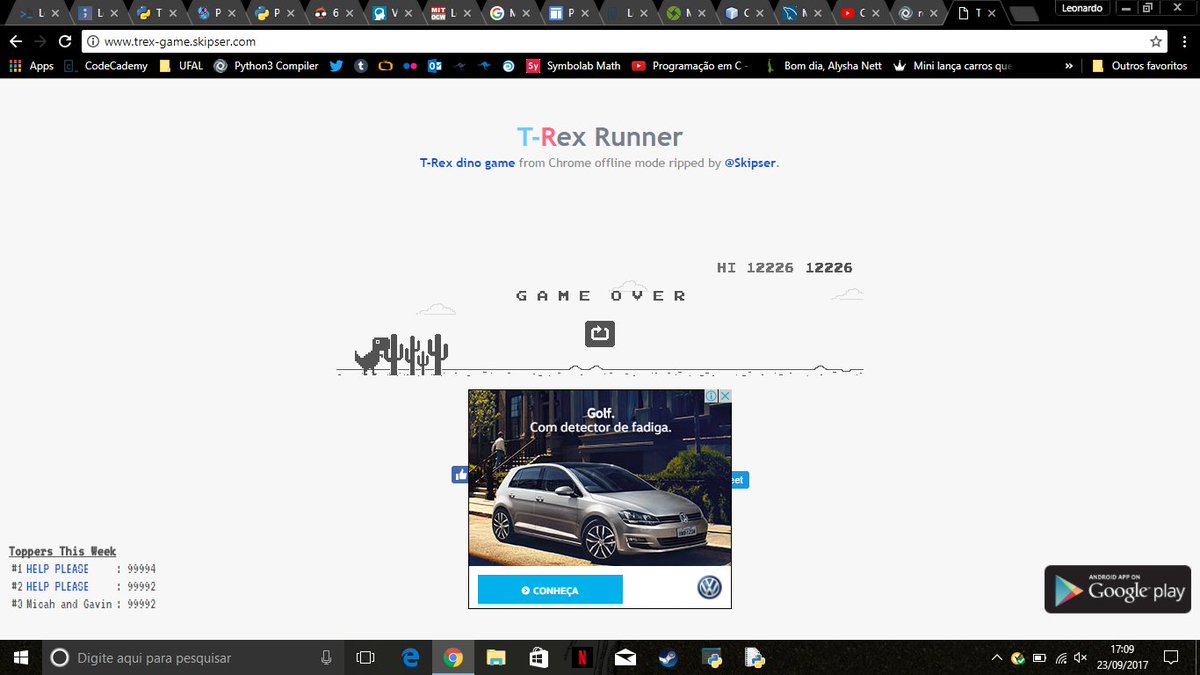Open Windows Start menu
Viewport: 1200px width, 675px height.
point(22,657)
